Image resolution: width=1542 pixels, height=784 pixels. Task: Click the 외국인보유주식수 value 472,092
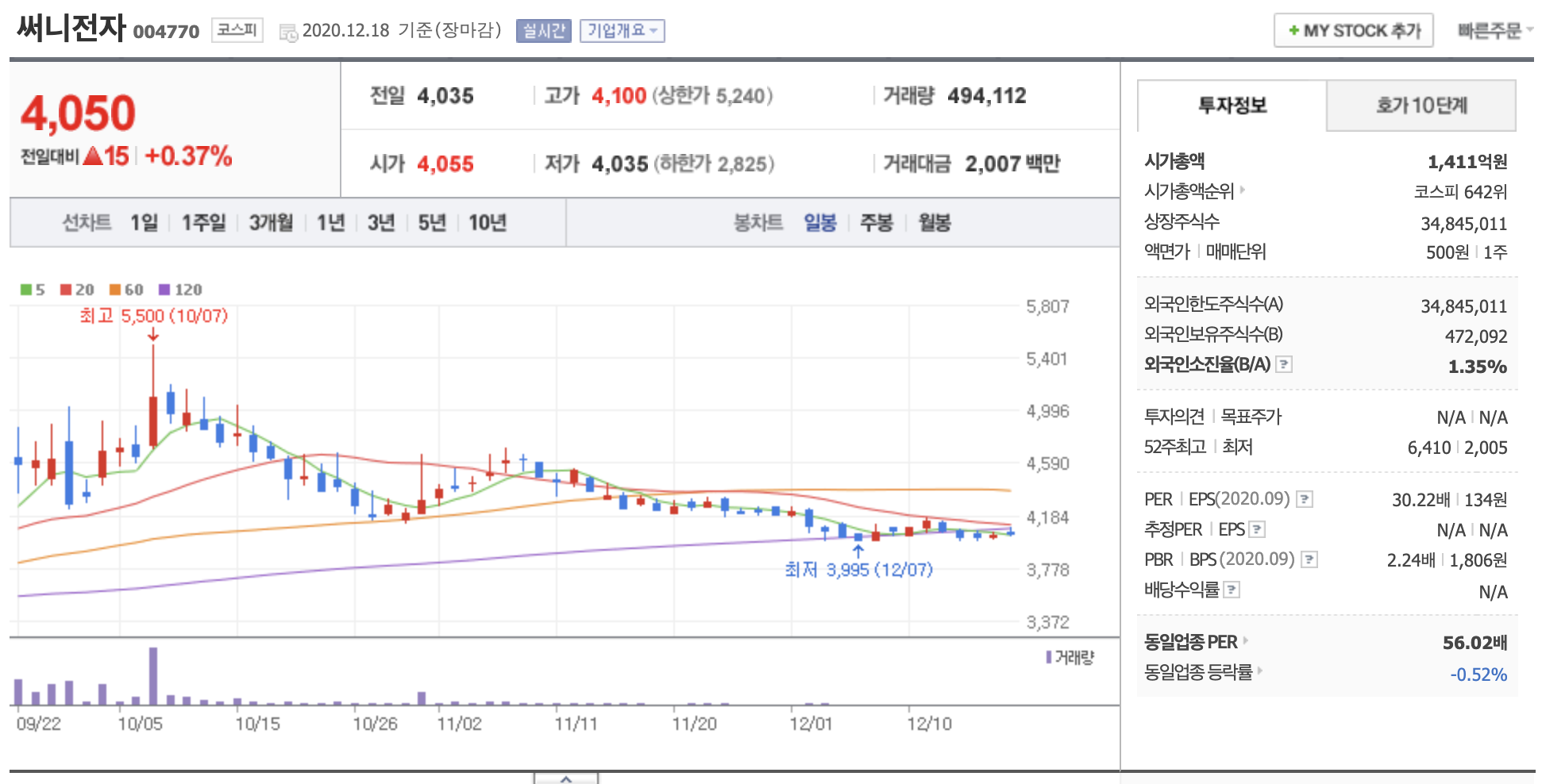pos(1476,336)
